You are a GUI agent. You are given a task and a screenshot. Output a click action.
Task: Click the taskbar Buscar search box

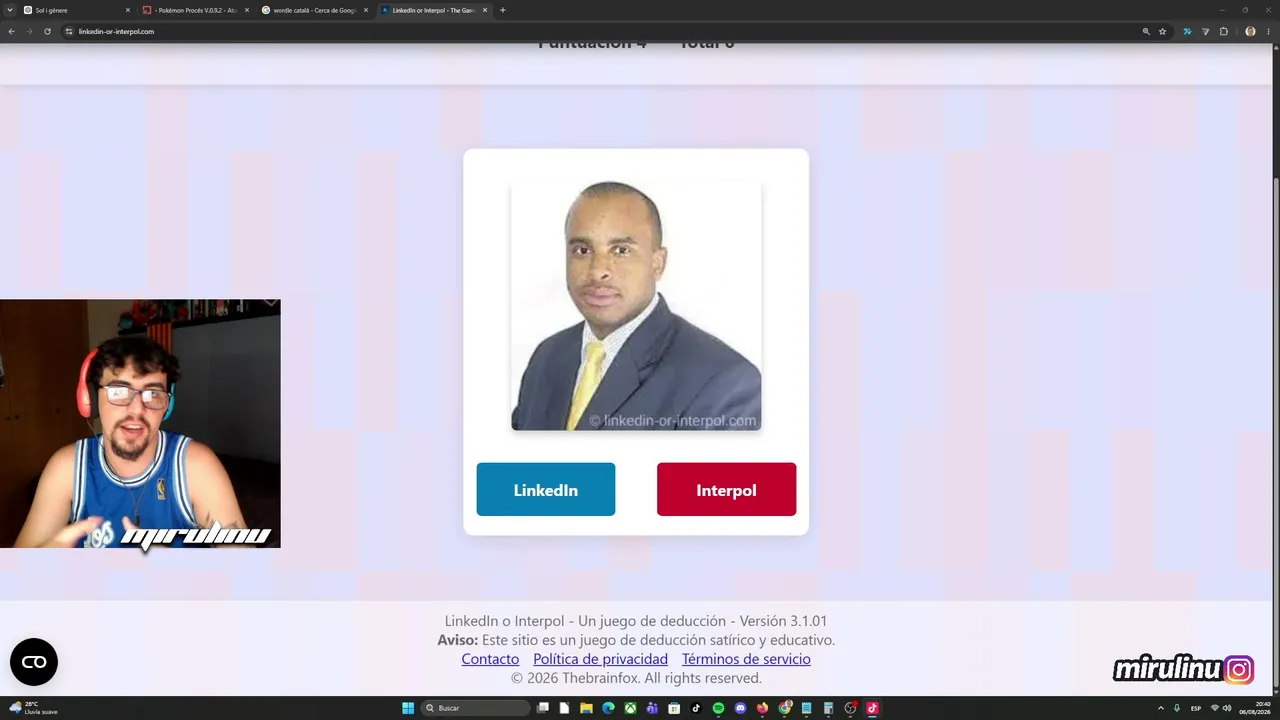tap(476, 708)
